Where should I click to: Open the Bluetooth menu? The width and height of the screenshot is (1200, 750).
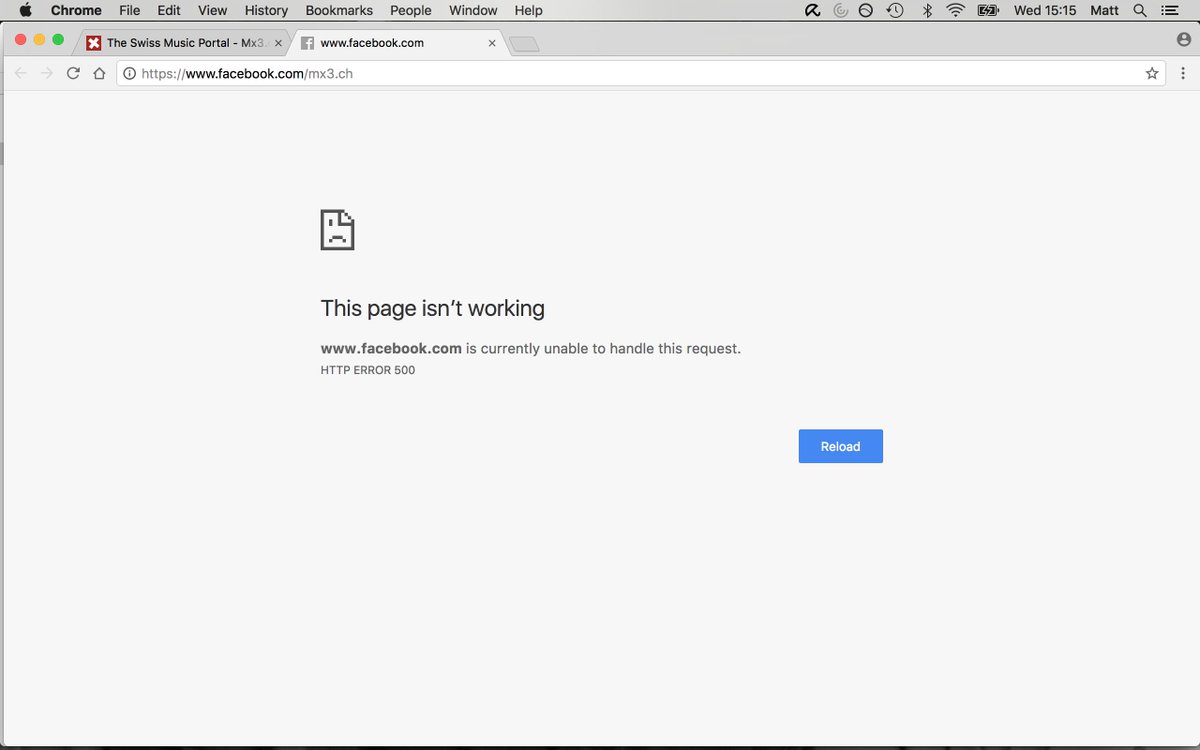click(x=927, y=10)
